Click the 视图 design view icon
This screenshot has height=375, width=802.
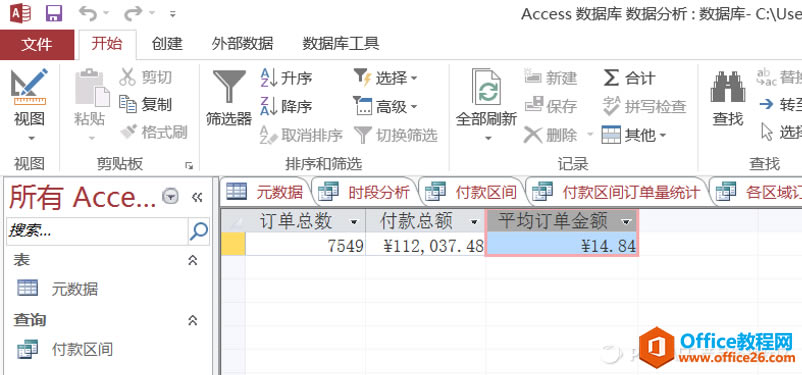coord(29,87)
